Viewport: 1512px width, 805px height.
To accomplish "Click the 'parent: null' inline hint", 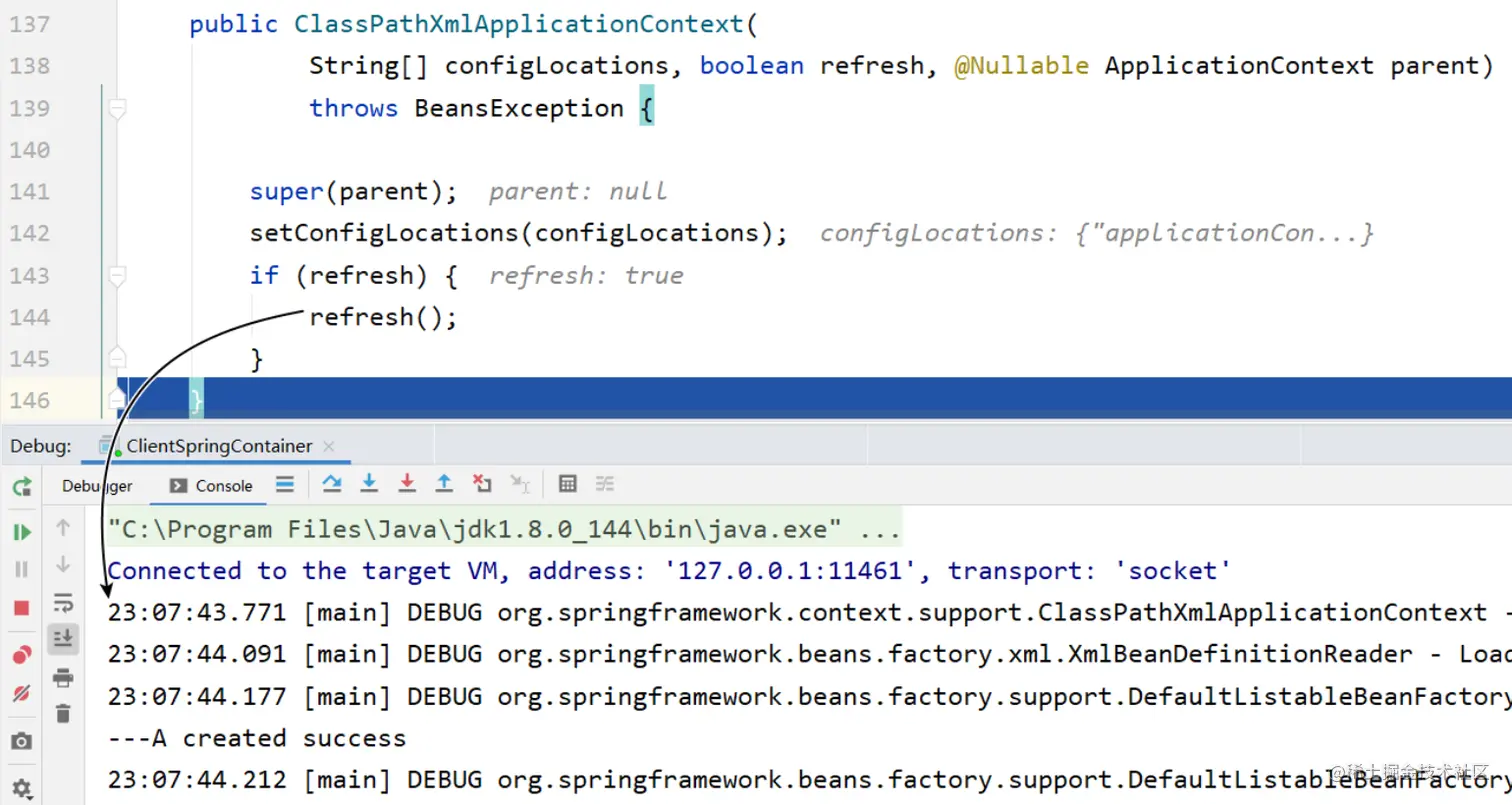I will coord(578,191).
